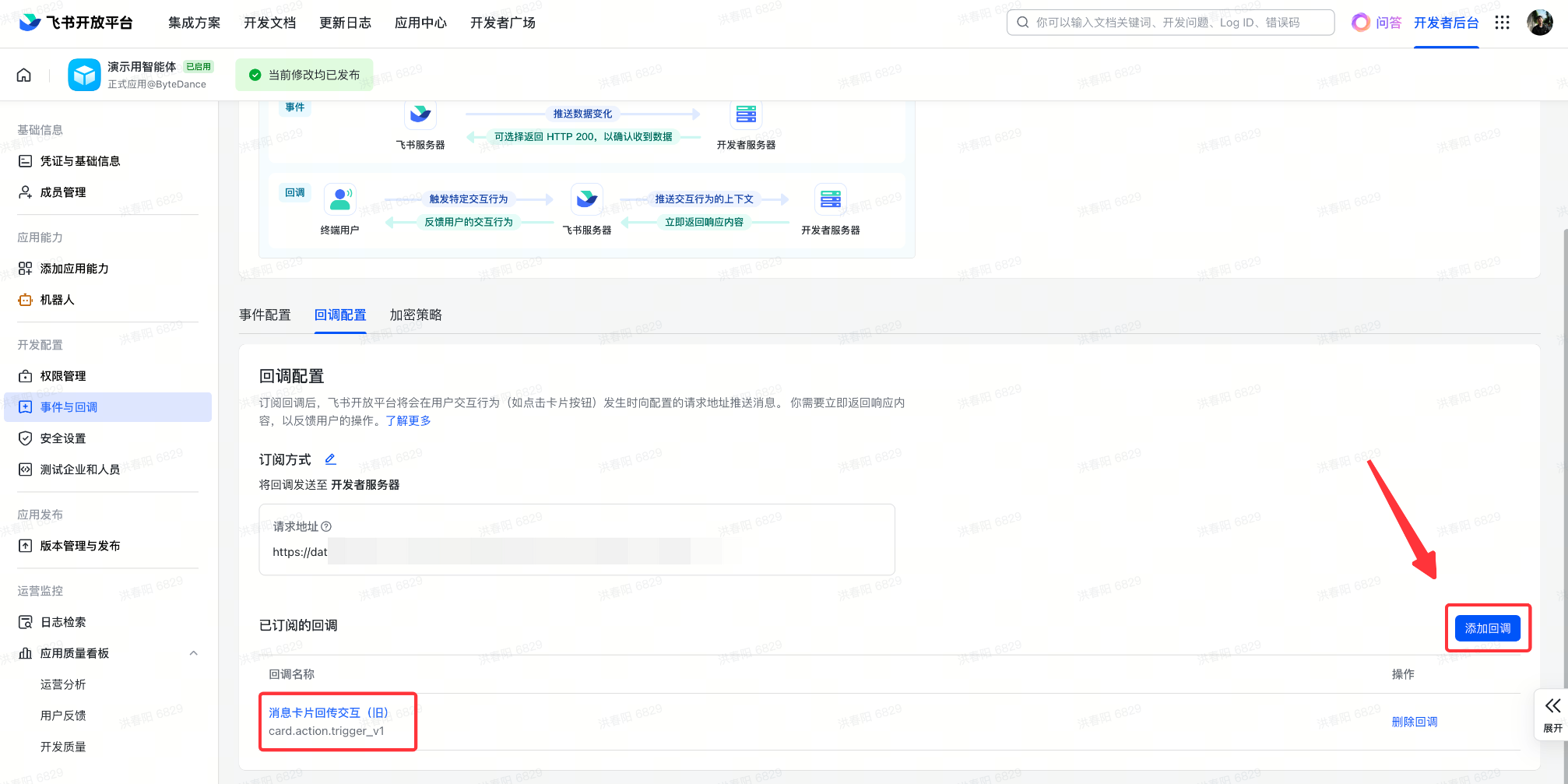This screenshot has width=1568, height=784.
Task: Click the 已启用 status tag
Action: [x=199, y=67]
